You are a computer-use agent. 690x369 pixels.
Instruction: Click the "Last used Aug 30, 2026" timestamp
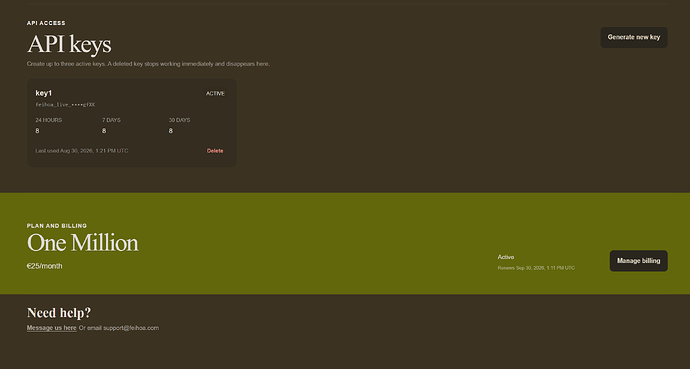(82, 151)
